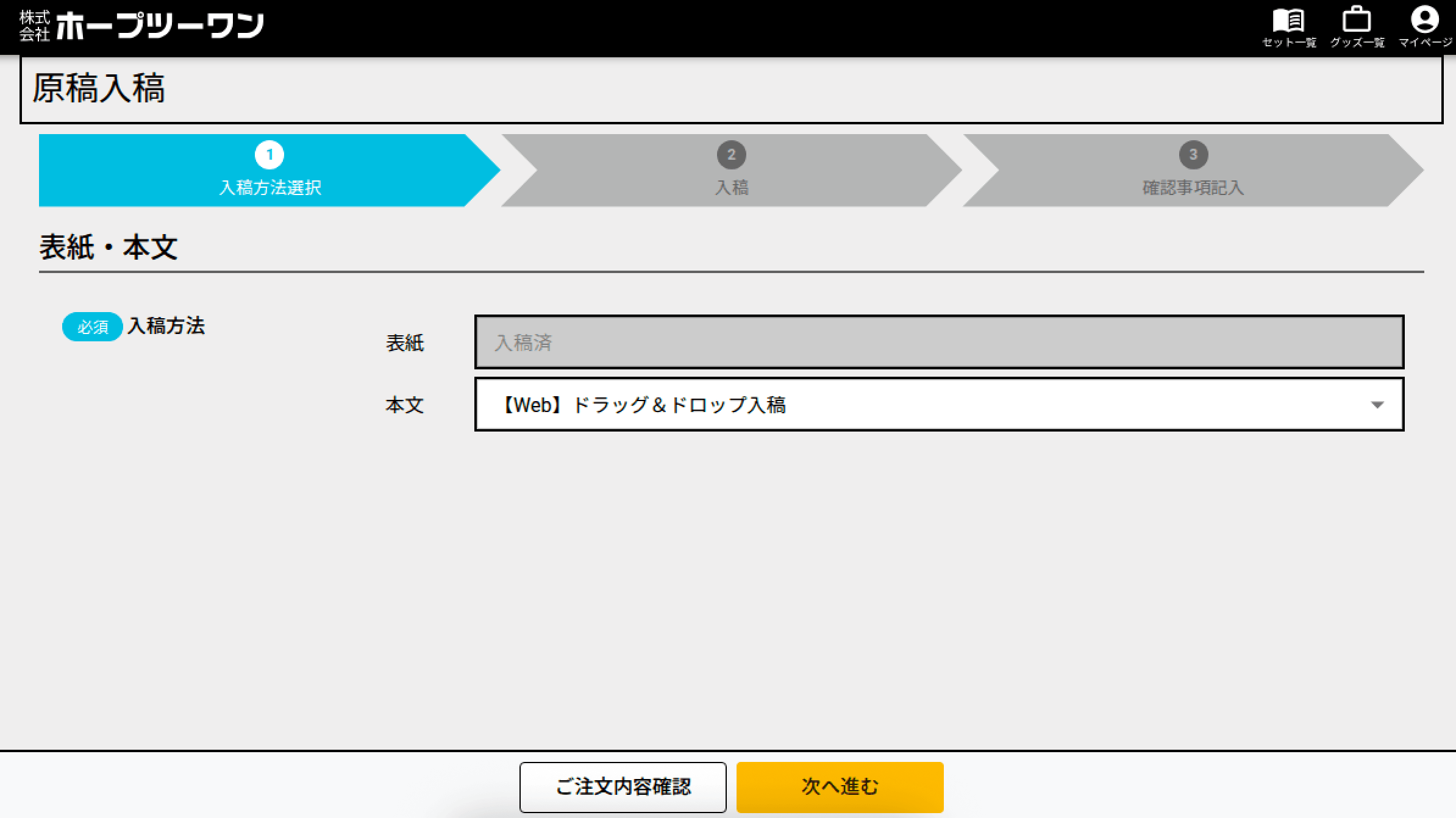The image size is (1456, 818).
Task: Go to the 入稿方法選択 step
Action: click(x=269, y=170)
